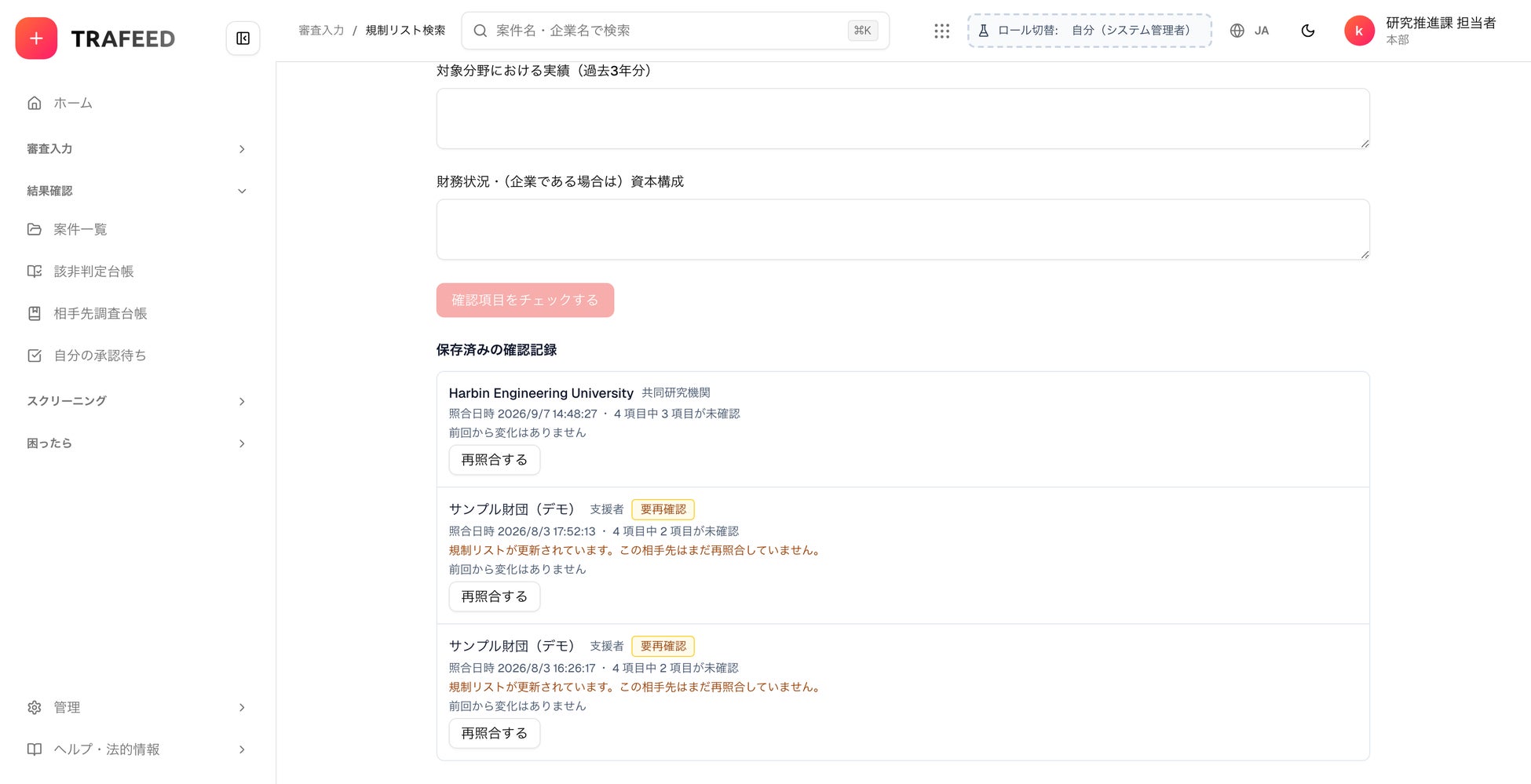Toggle dark mode with the moon icon
The height and width of the screenshot is (784, 1531).
tap(1308, 31)
